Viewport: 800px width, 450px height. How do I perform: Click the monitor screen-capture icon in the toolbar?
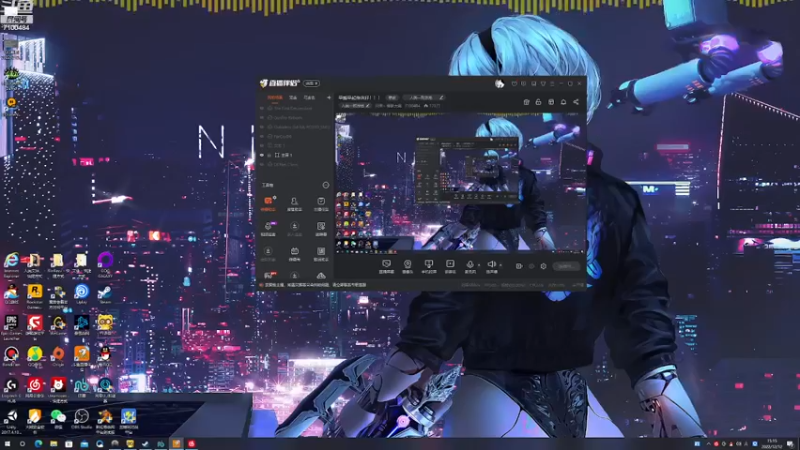point(386,264)
